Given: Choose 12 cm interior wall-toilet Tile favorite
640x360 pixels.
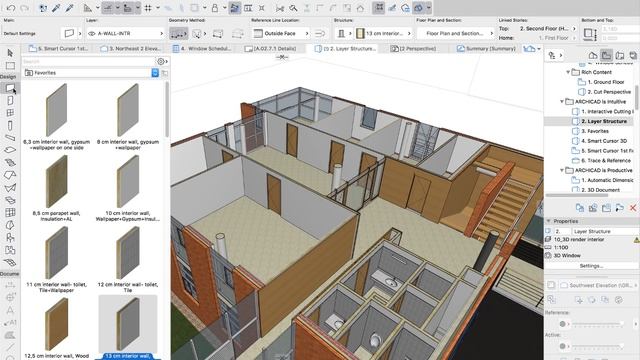Looking at the screenshot, I should pos(128,260).
